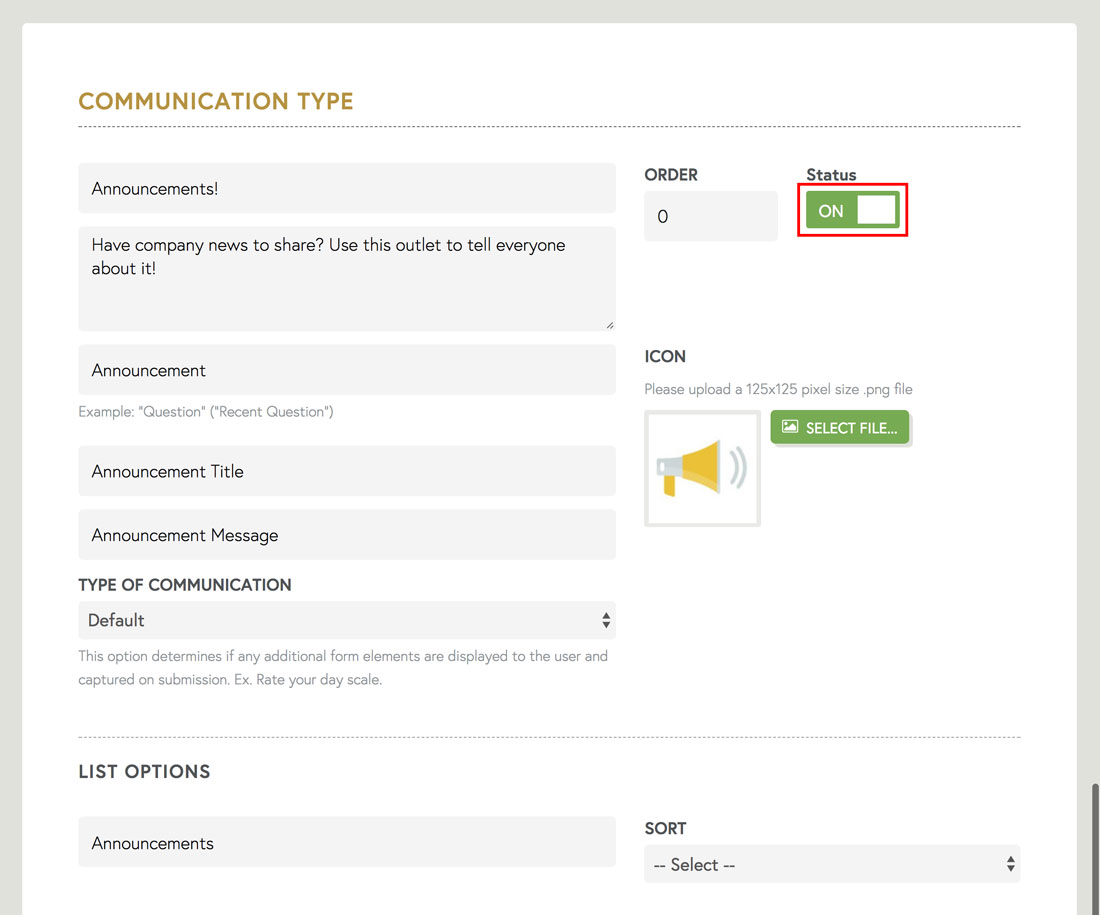
Task: Click the stepper arrows on Sort dropdown
Action: [1010, 864]
